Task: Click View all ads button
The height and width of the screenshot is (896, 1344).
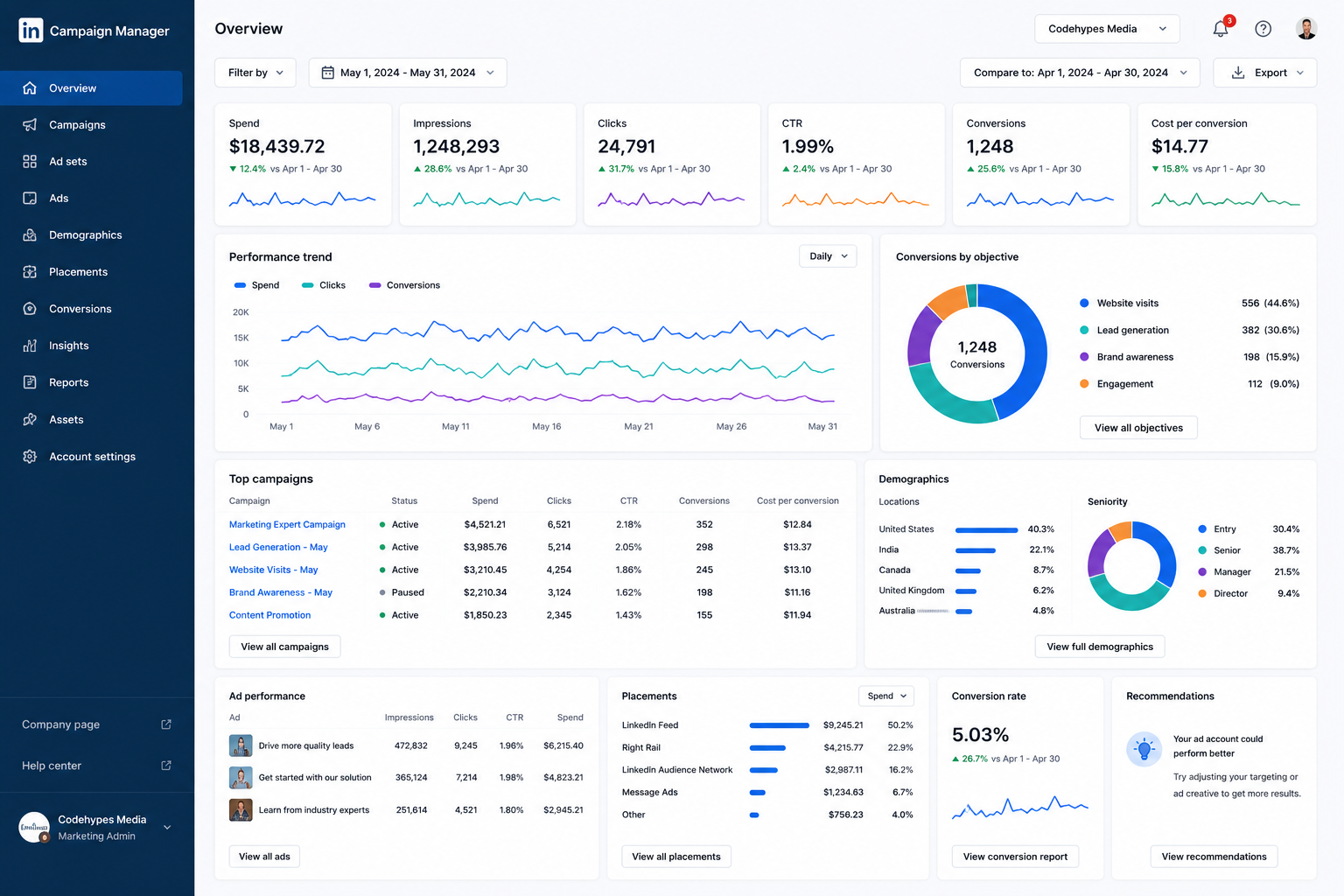Action: (x=264, y=857)
